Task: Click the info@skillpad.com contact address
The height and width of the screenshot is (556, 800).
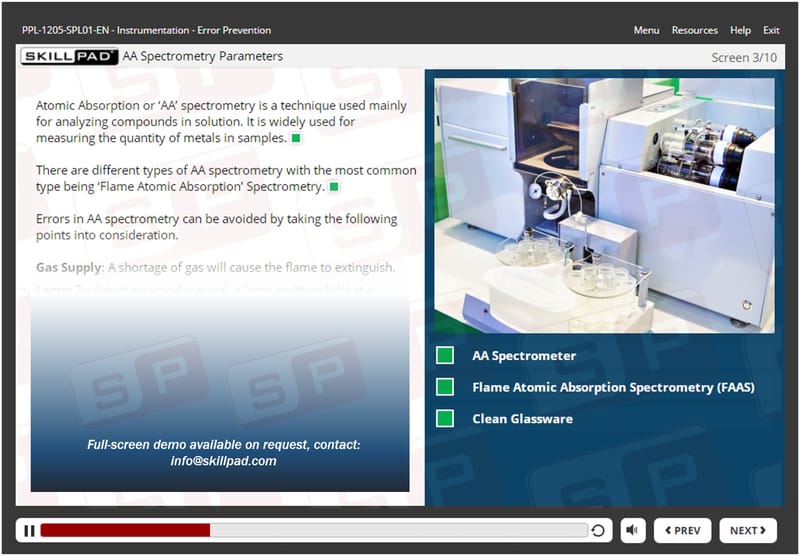Action: tap(223, 461)
